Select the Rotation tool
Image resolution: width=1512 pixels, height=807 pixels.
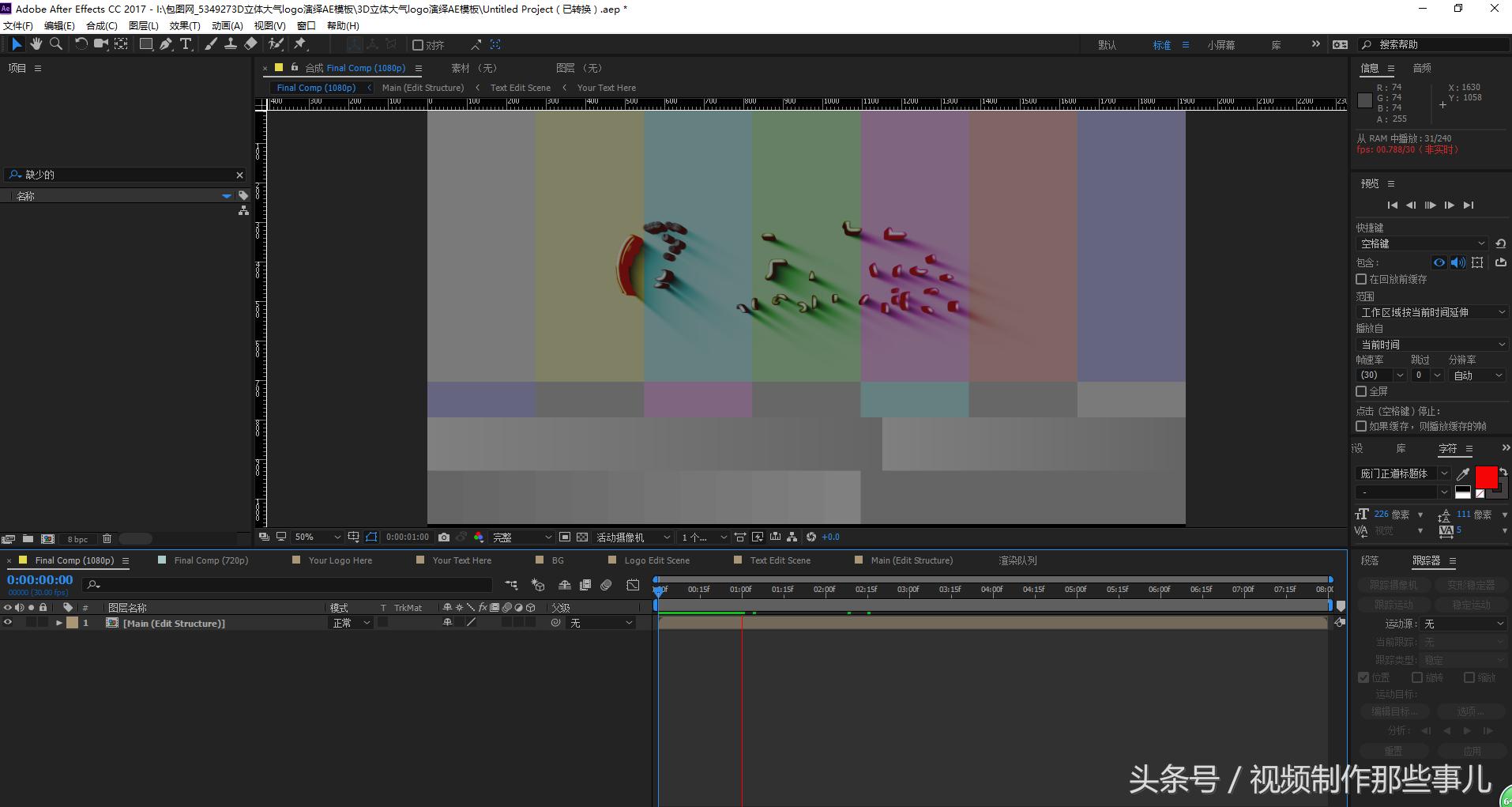coord(81,44)
